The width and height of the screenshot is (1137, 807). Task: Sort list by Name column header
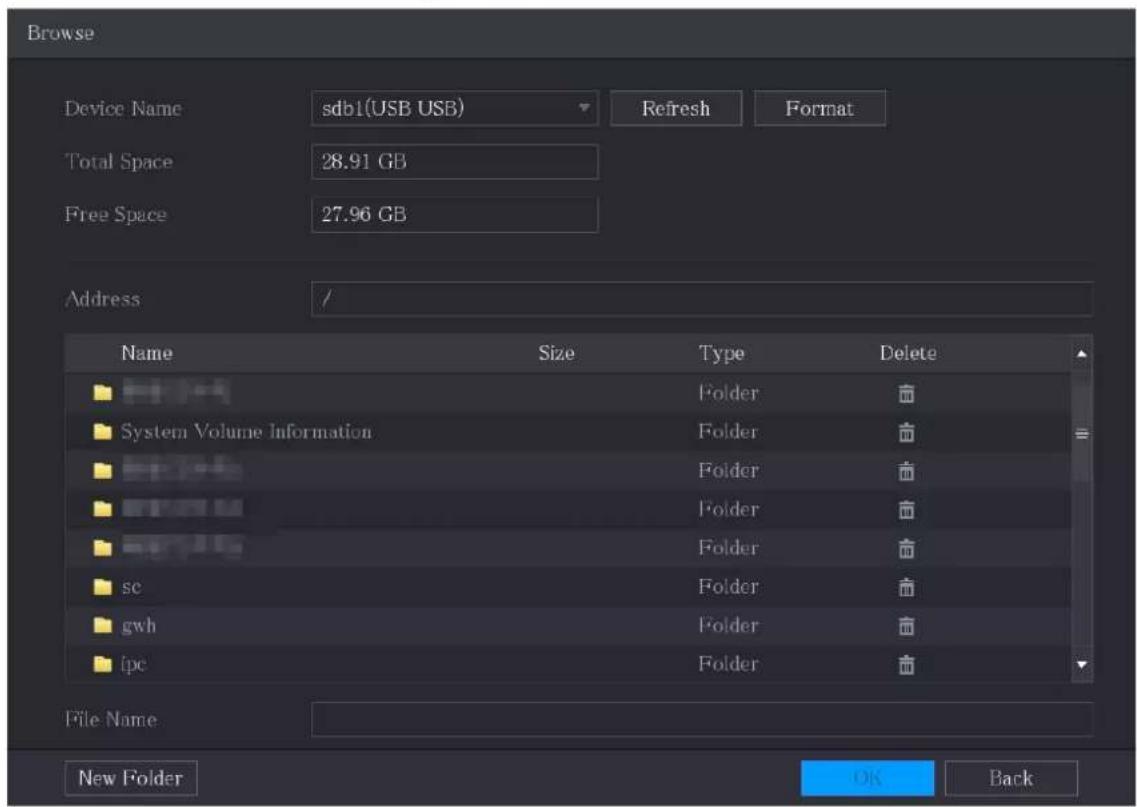(x=146, y=353)
